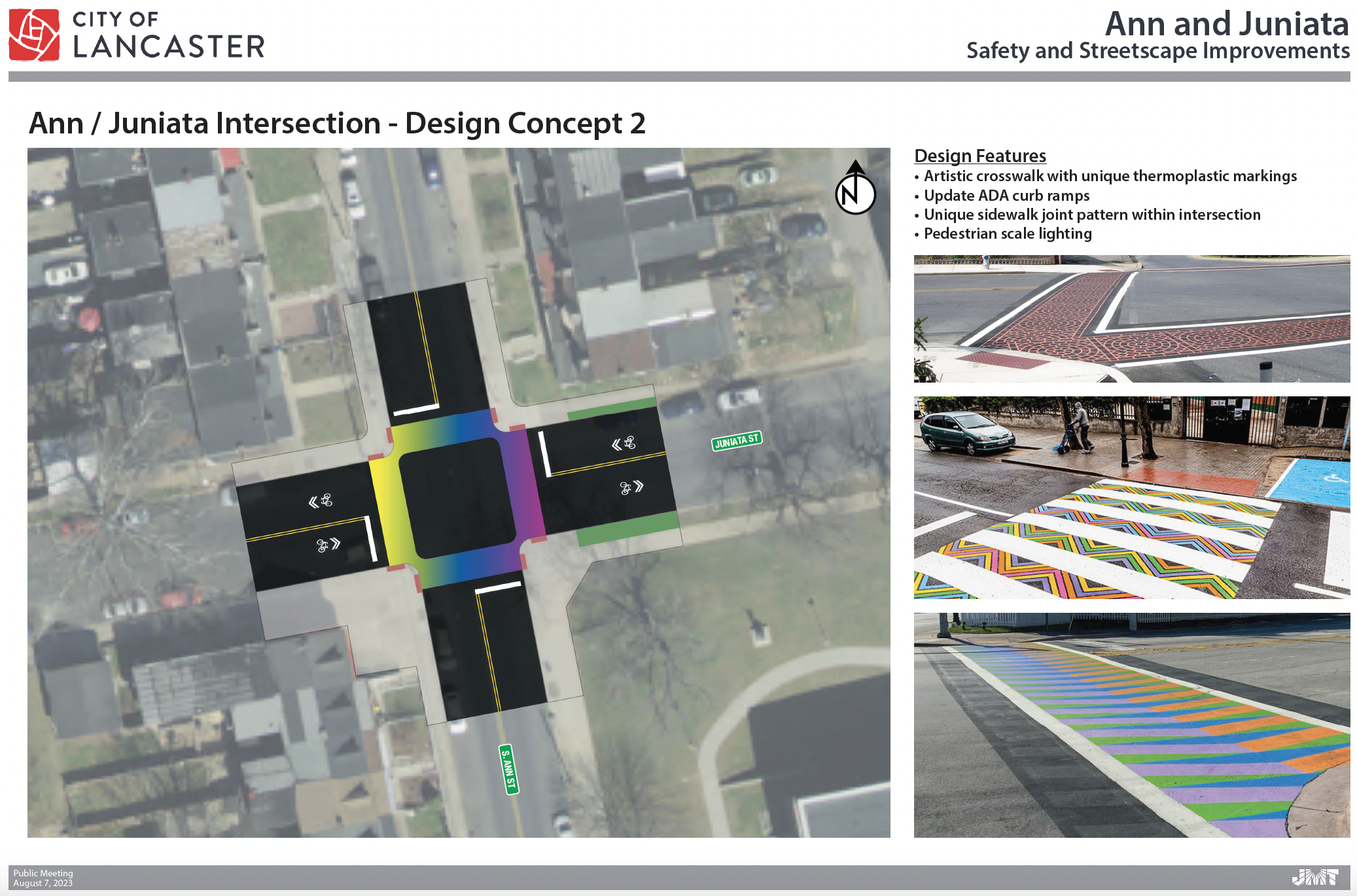Toggle the Update ADA curb ramps bullet
The image size is (1357, 896).
click(x=1006, y=195)
